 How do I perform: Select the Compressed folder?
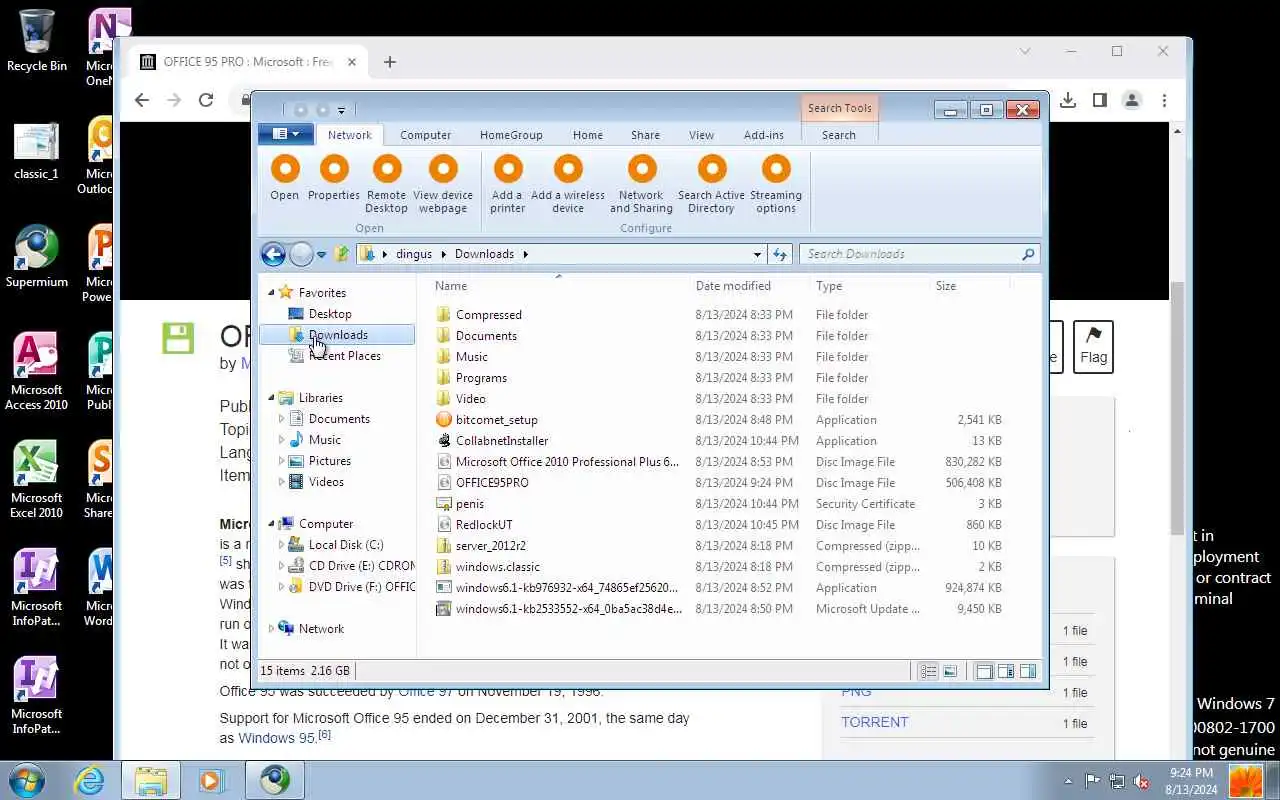[488, 315]
